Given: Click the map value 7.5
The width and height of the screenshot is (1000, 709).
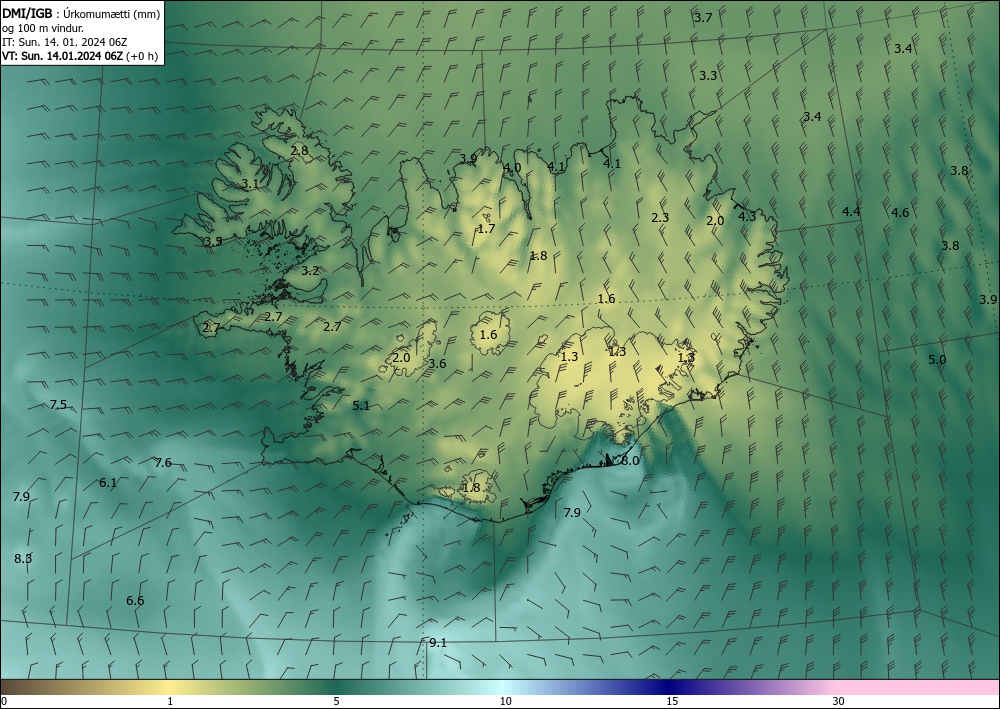Looking at the screenshot, I should pyautogui.click(x=58, y=404).
